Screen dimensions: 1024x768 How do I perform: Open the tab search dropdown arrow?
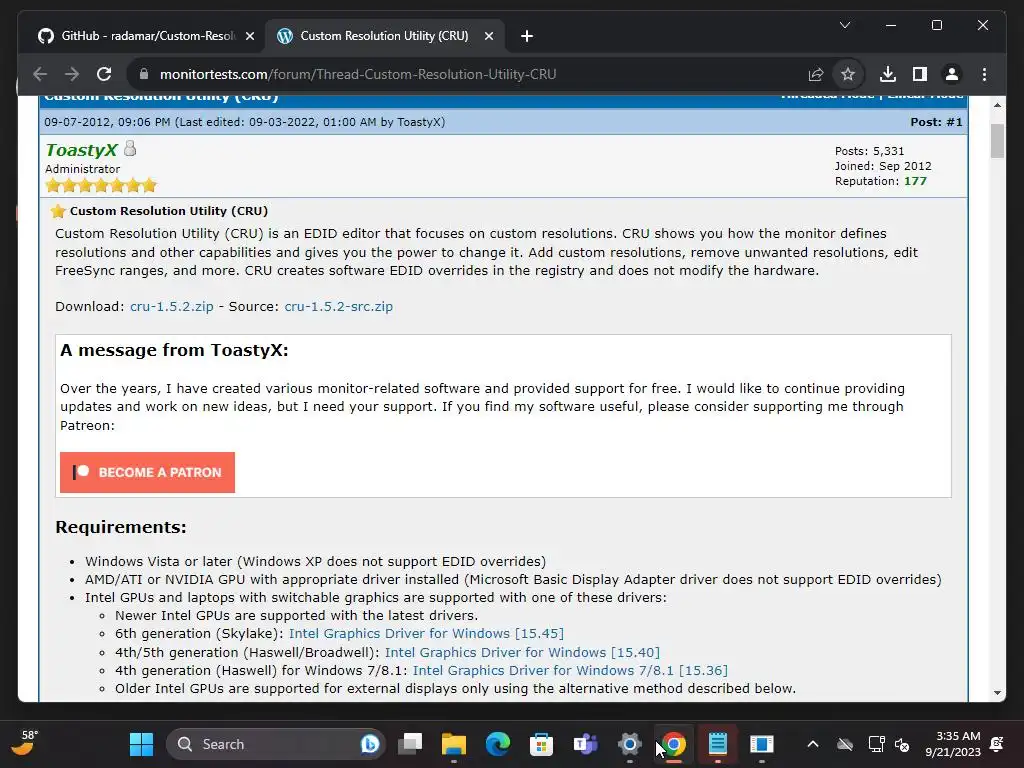pyautogui.click(x=845, y=25)
